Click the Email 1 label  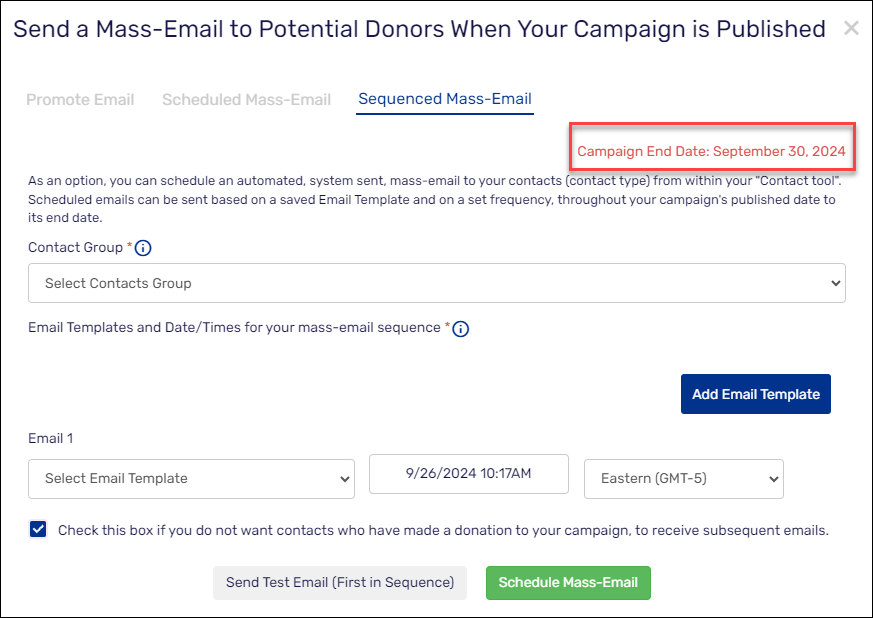click(51, 438)
